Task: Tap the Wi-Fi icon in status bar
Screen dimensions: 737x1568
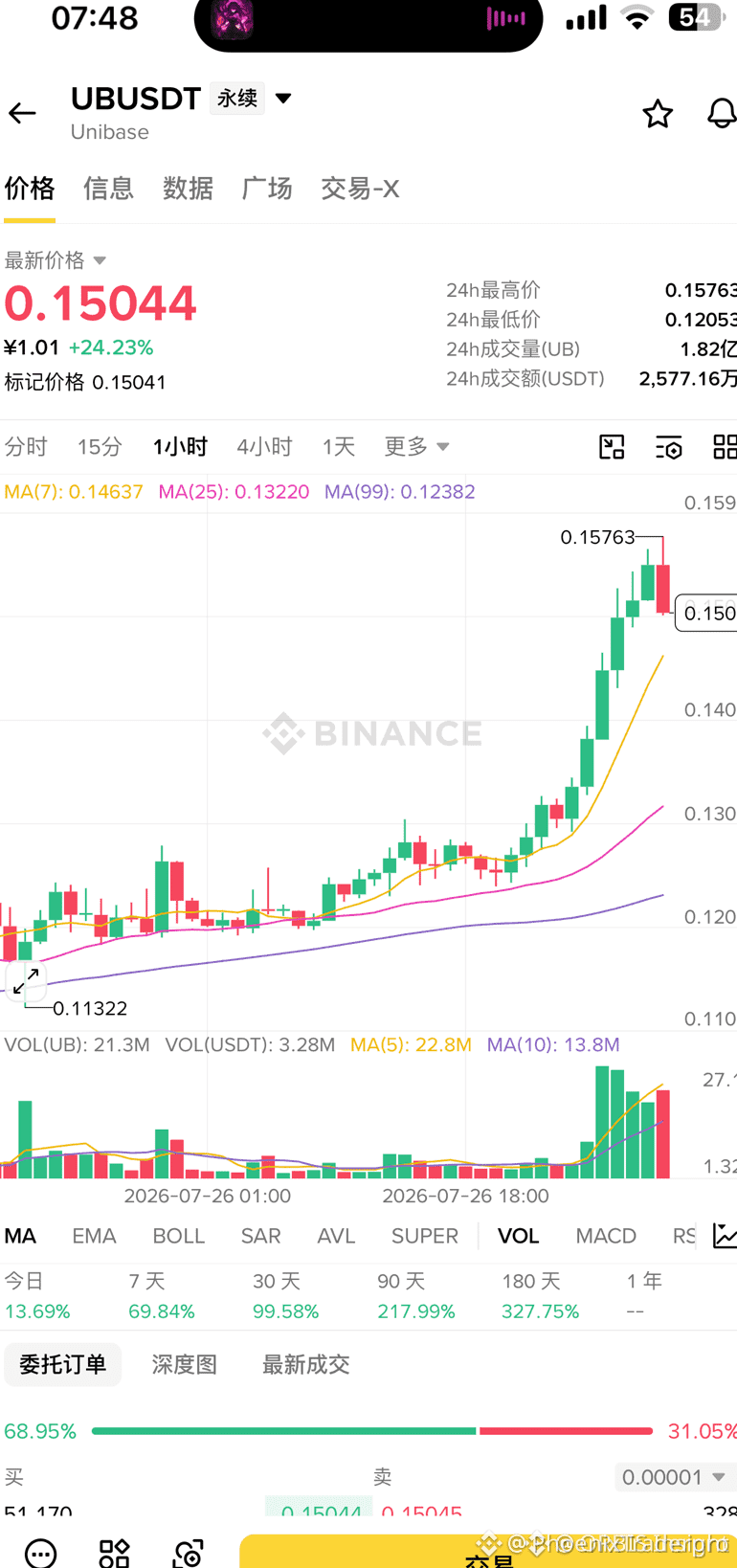Action: click(636, 17)
